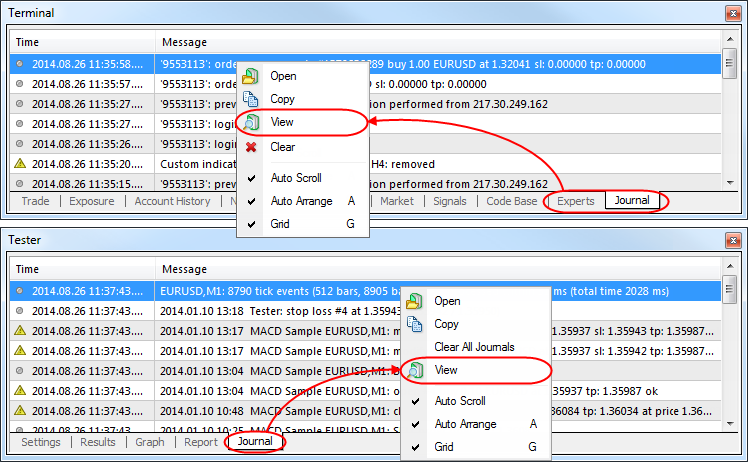This screenshot has height=462, width=748.
Task: Click the Open folder icon in Tester menu
Action: point(415,301)
